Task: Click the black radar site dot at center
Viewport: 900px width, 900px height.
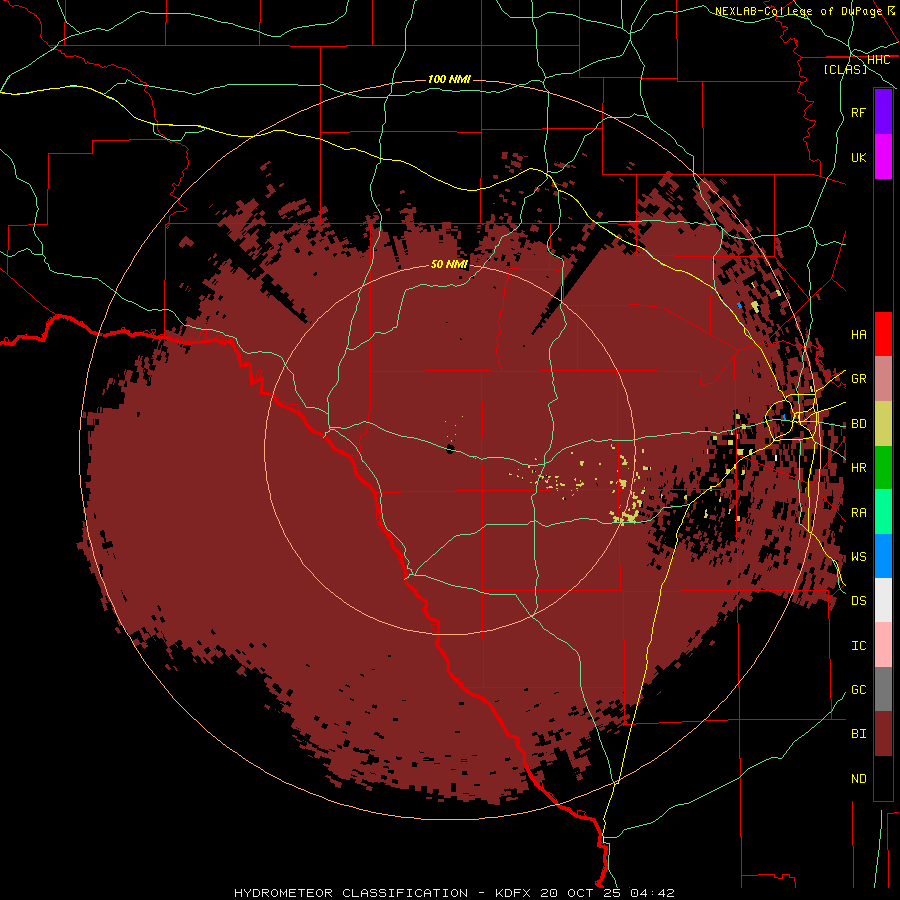Action: pos(451,449)
